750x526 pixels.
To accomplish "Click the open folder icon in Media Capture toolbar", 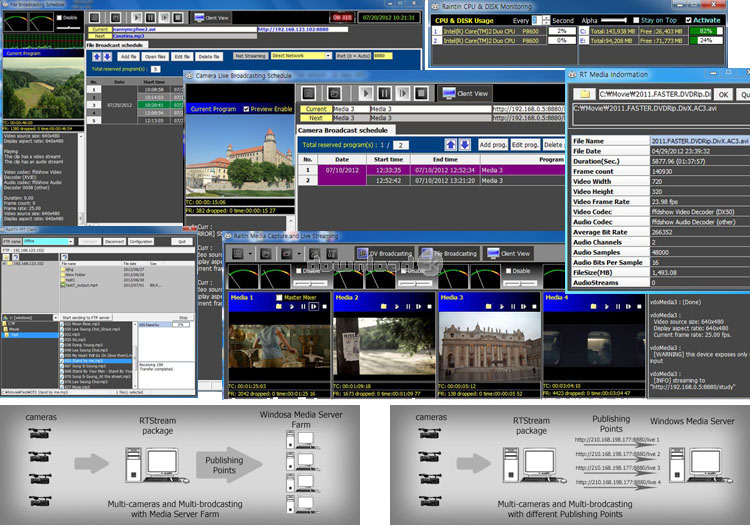I will coord(265,253).
